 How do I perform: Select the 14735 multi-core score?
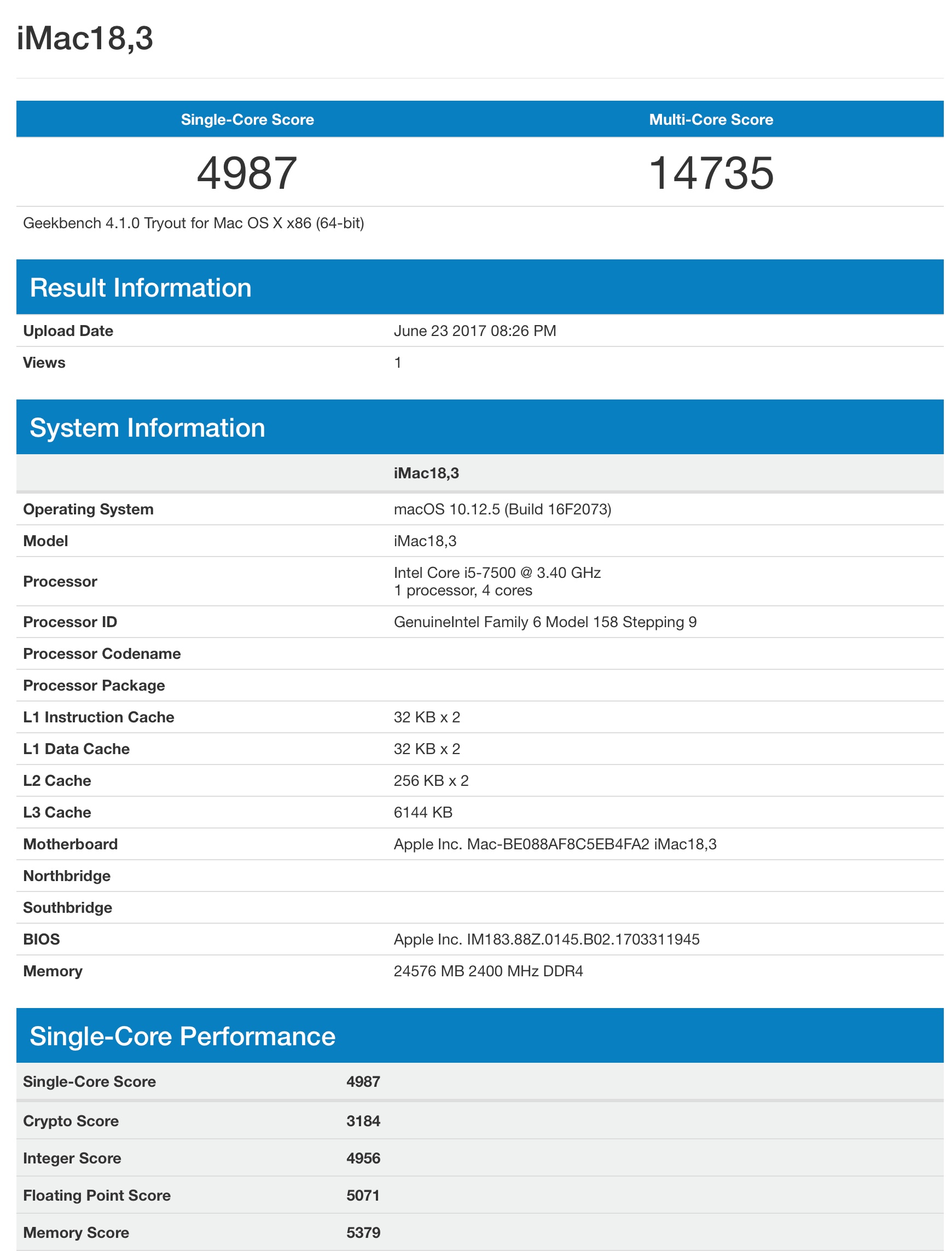tap(711, 173)
